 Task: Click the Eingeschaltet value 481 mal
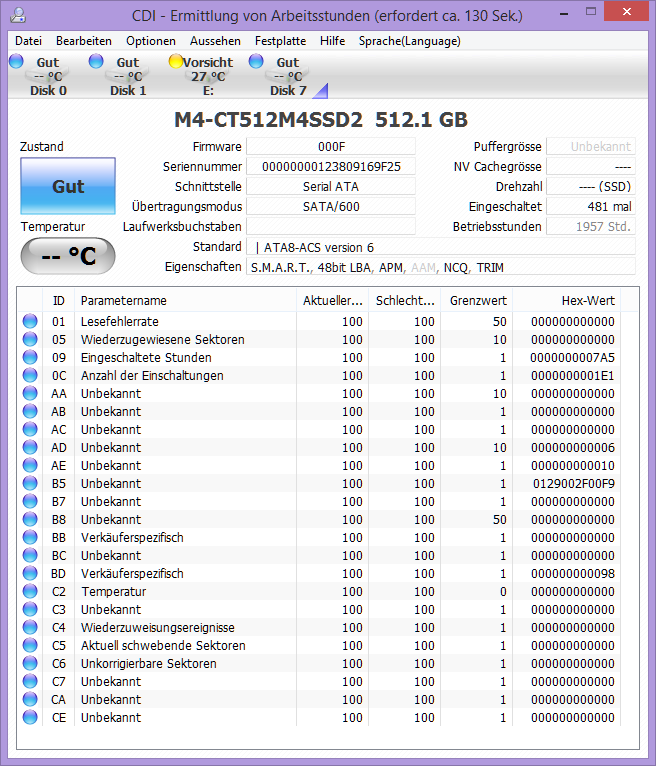pos(591,207)
